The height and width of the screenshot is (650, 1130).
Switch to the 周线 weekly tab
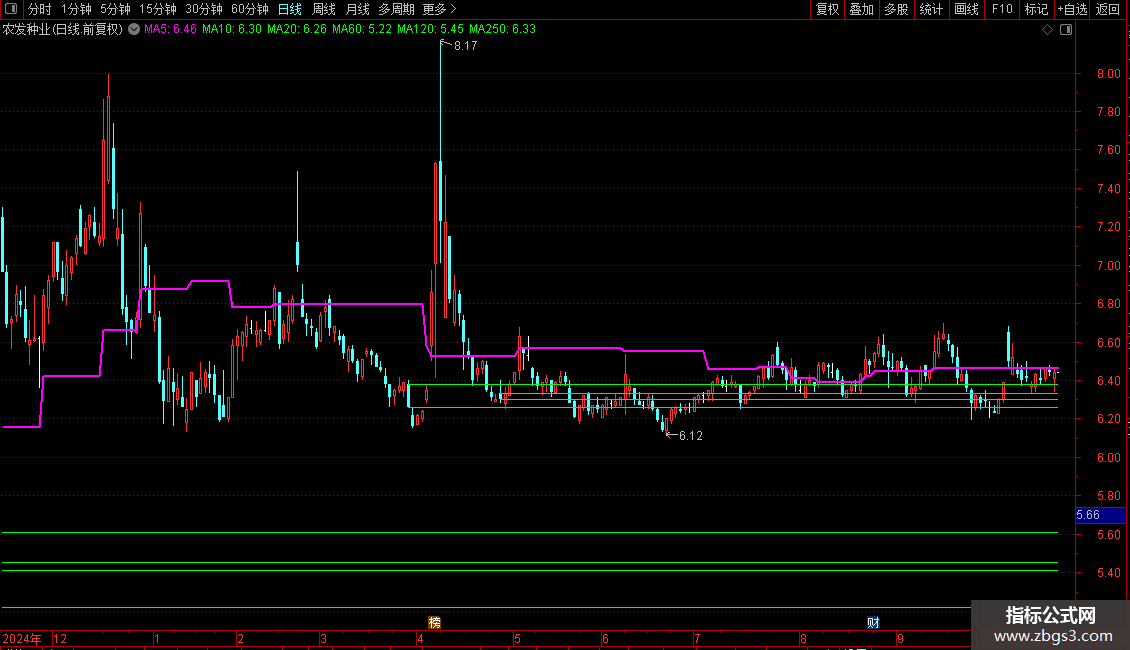[324, 9]
